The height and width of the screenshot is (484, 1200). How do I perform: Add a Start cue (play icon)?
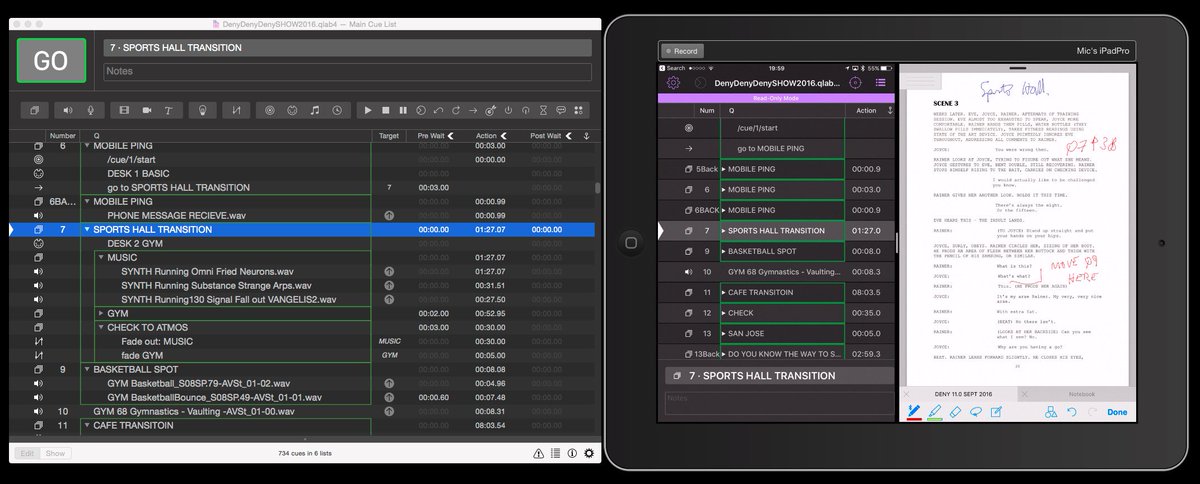[x=368, y=110]
